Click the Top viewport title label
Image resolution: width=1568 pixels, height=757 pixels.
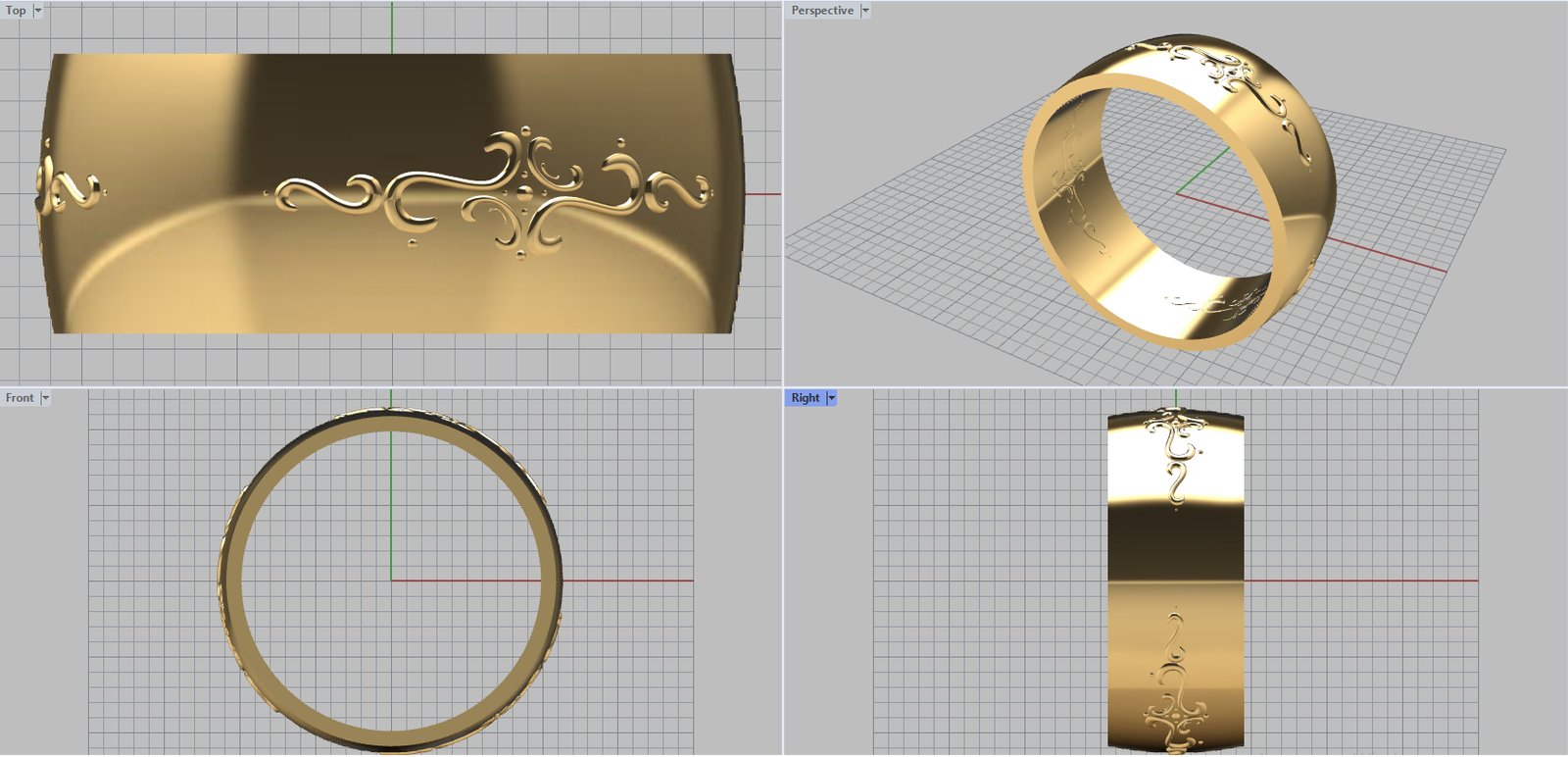pos(16,11)
